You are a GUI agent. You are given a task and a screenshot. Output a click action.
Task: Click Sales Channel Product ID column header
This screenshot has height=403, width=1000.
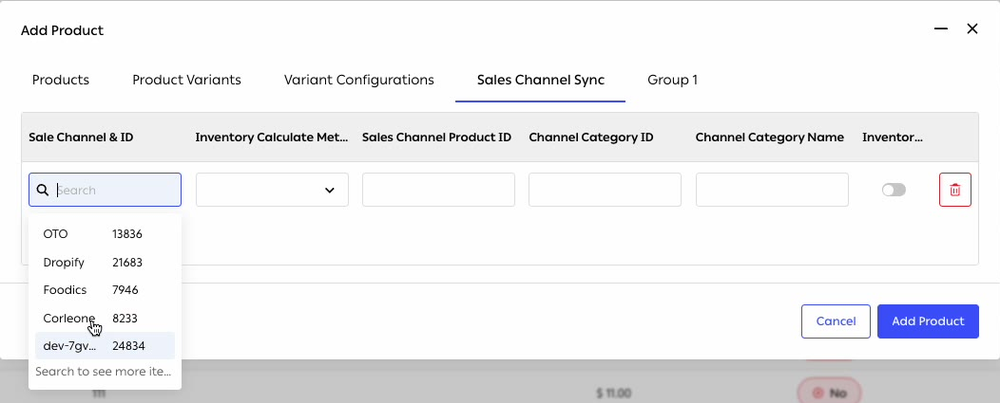[437, 137]
